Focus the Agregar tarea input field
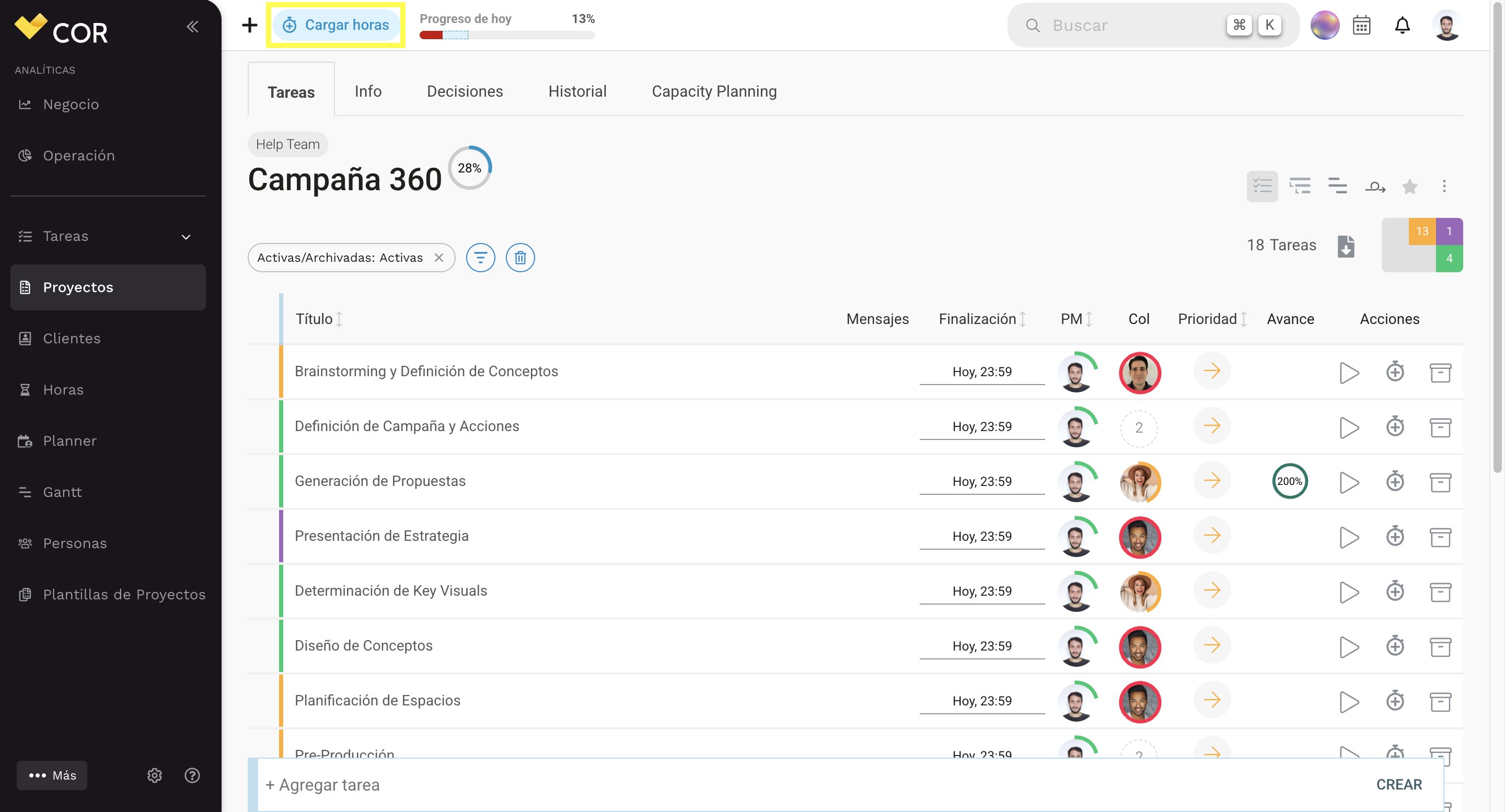1505x812 pixels. tap(818, 784)
